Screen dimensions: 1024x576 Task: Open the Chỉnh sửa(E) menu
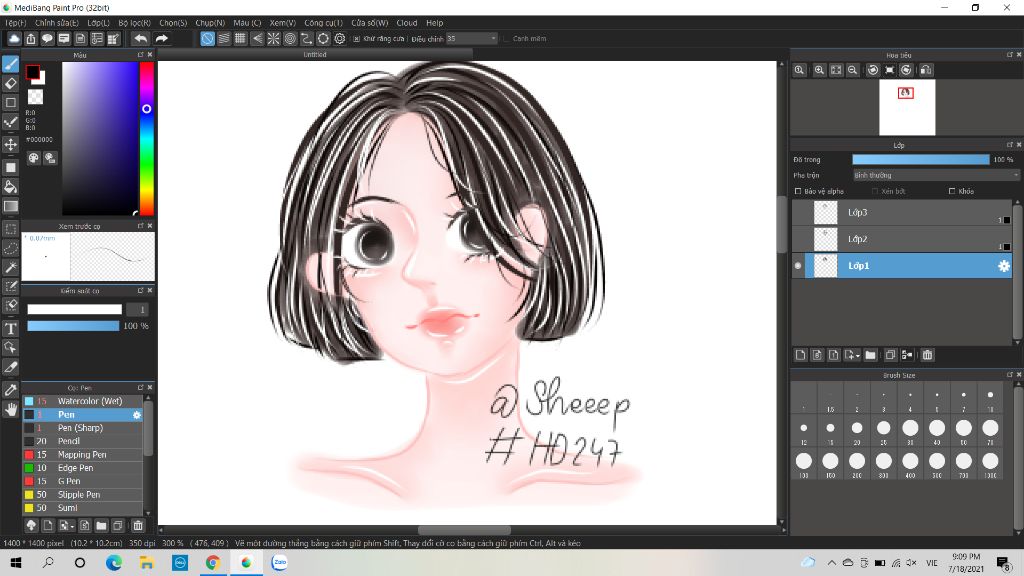coord(57,23)
